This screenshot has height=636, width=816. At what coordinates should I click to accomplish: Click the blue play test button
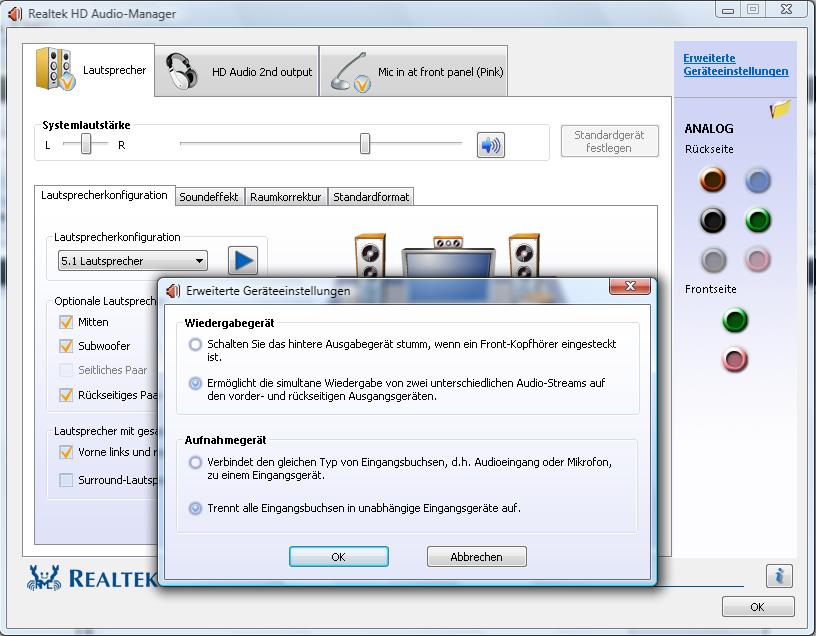pos(243,260)
